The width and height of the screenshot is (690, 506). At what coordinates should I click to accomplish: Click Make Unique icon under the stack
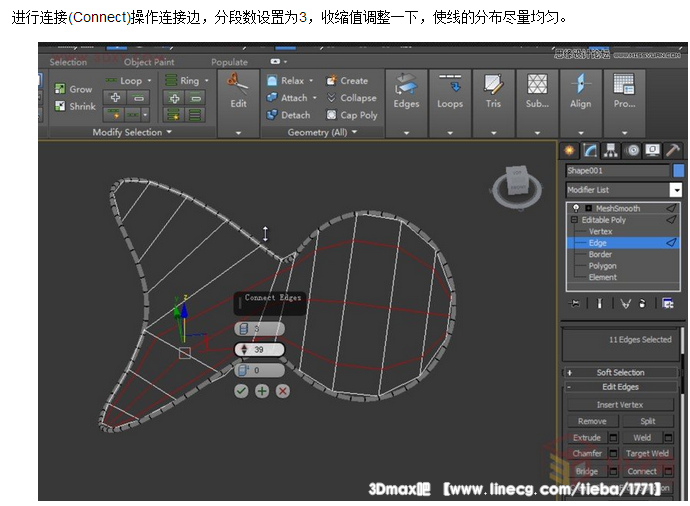click(x=625, y=303)
